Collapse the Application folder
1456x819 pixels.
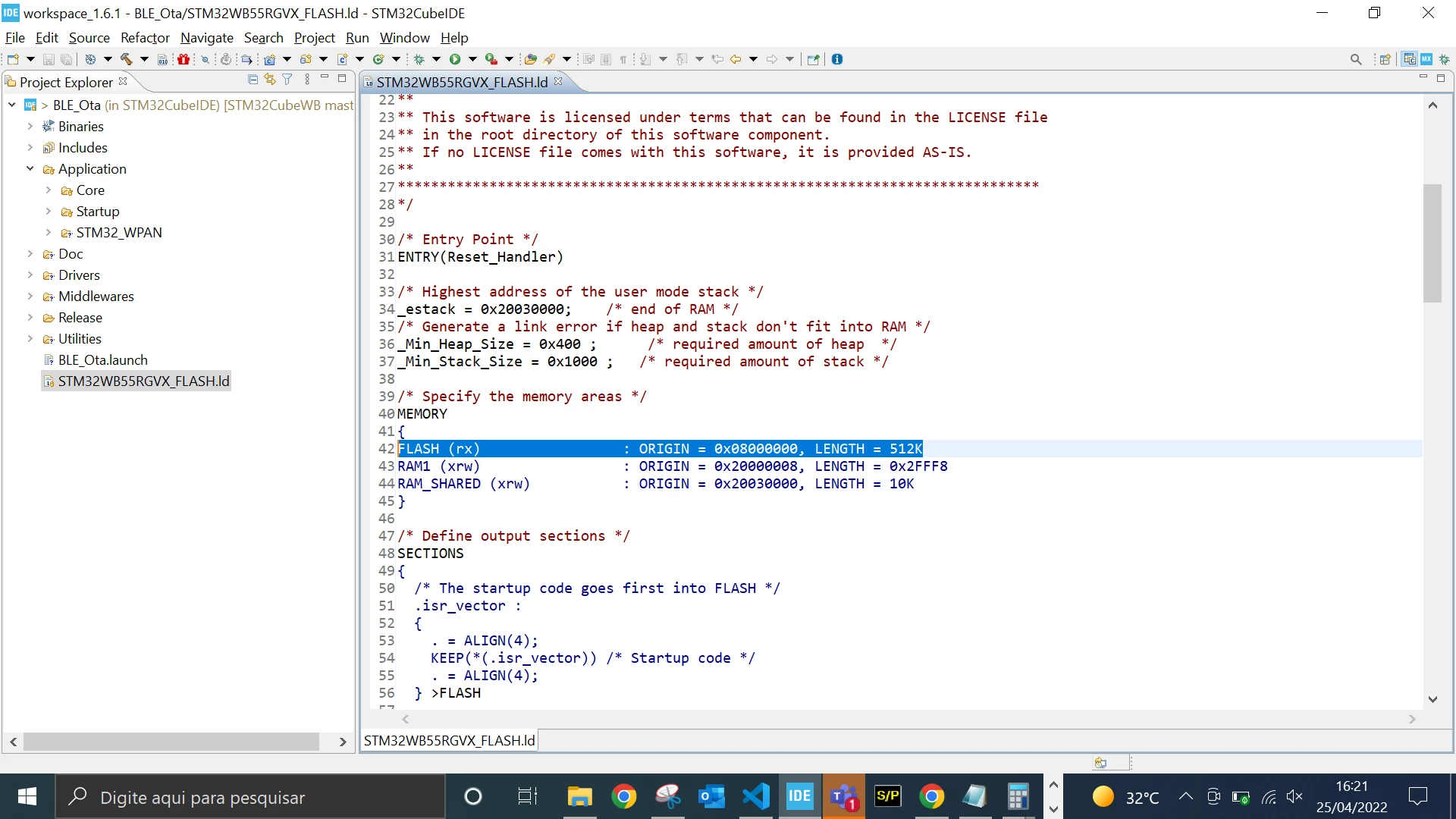(x=30, y=168)
